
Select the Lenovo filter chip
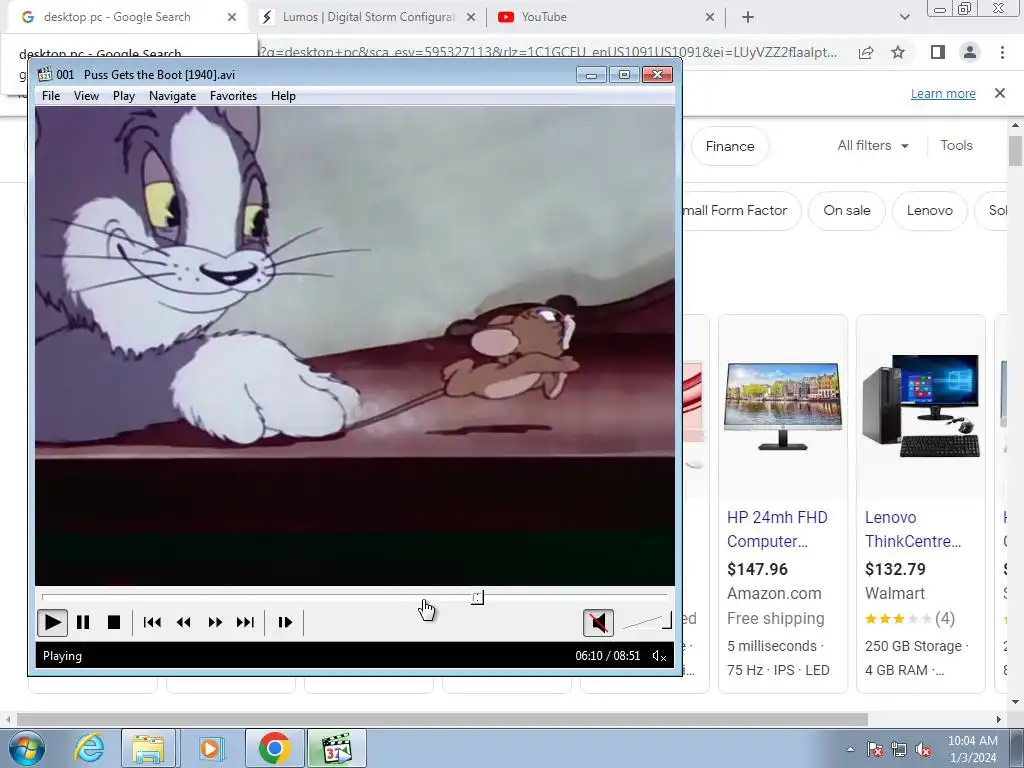(x=929, y=210)
